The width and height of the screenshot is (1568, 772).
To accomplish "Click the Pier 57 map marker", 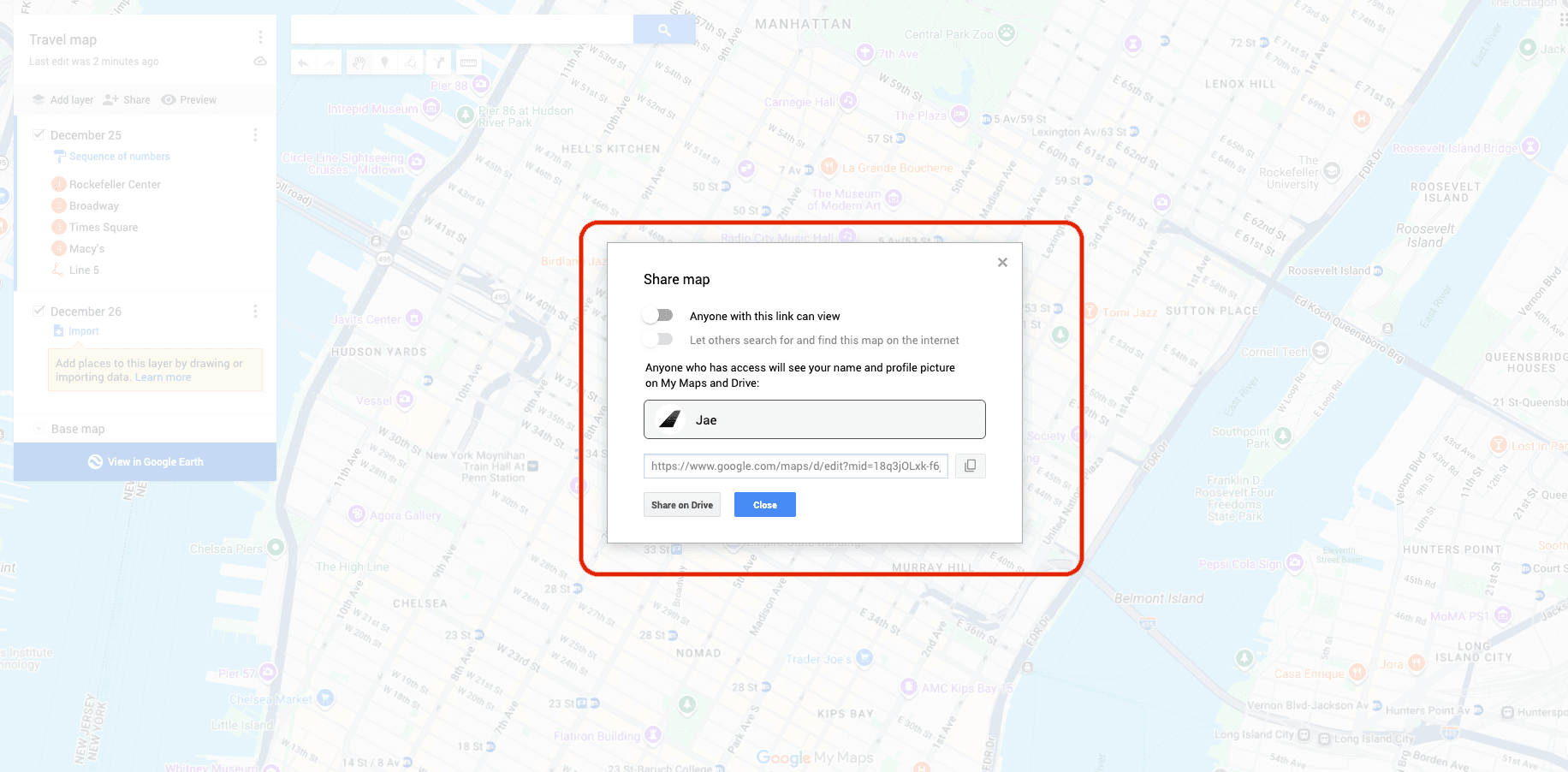I will pyautogui.click(x=268, y=672).
